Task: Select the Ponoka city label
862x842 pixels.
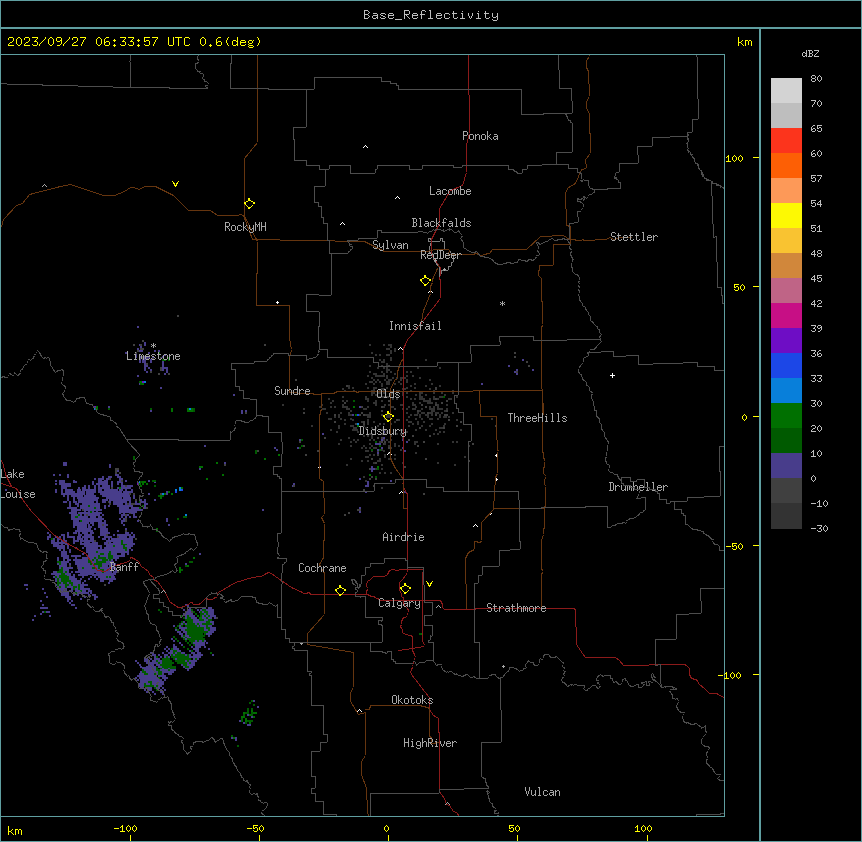Action: (480, 136)
